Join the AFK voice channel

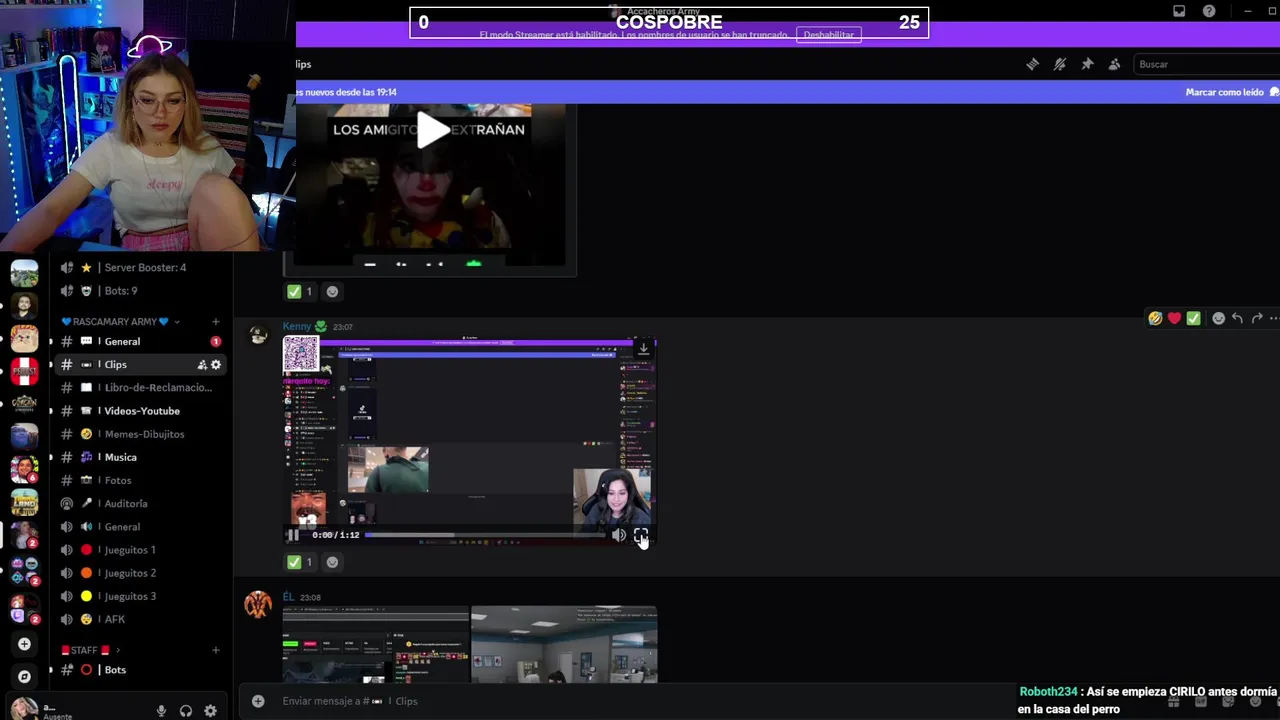(x=140, y=619)
